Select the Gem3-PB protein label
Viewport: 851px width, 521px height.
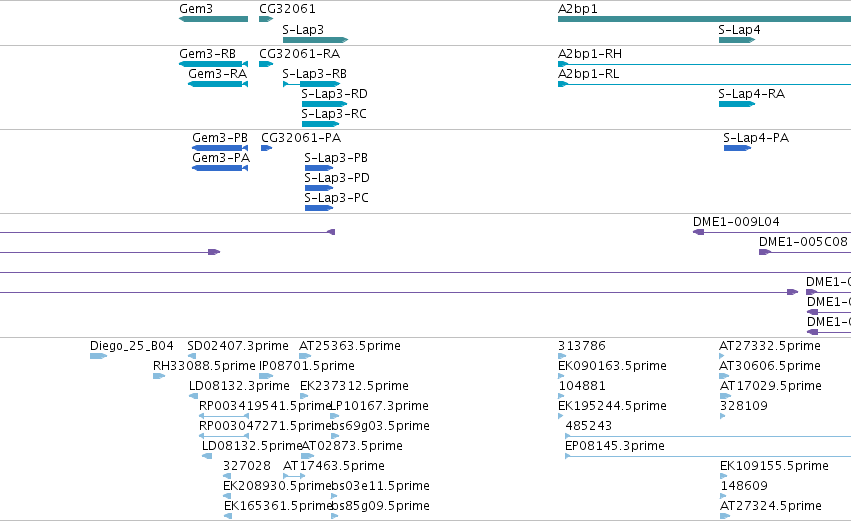click(220, 138)
